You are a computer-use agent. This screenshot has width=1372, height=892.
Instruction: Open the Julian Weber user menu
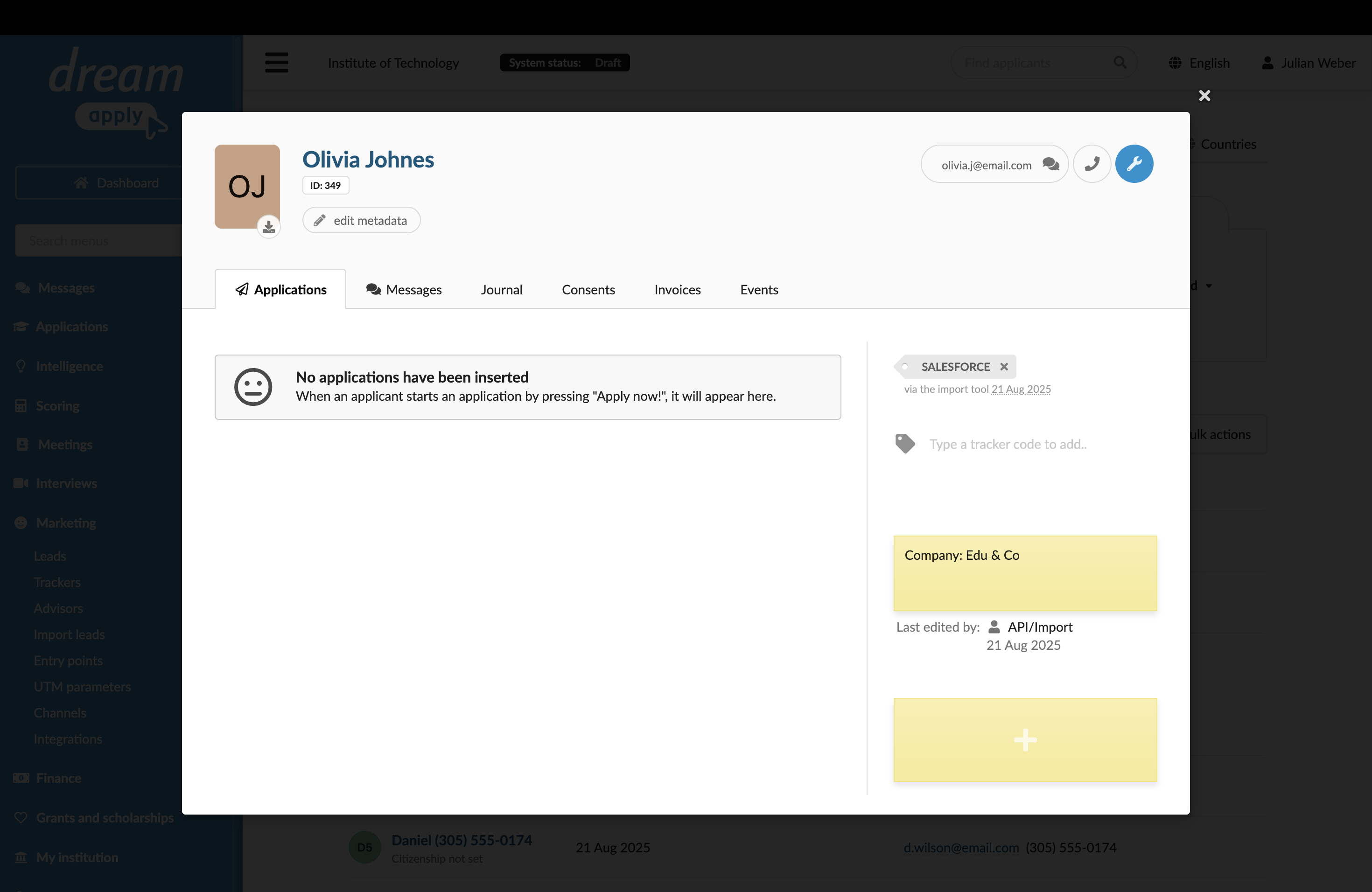pyautogui.click(x=1309, y=63)
